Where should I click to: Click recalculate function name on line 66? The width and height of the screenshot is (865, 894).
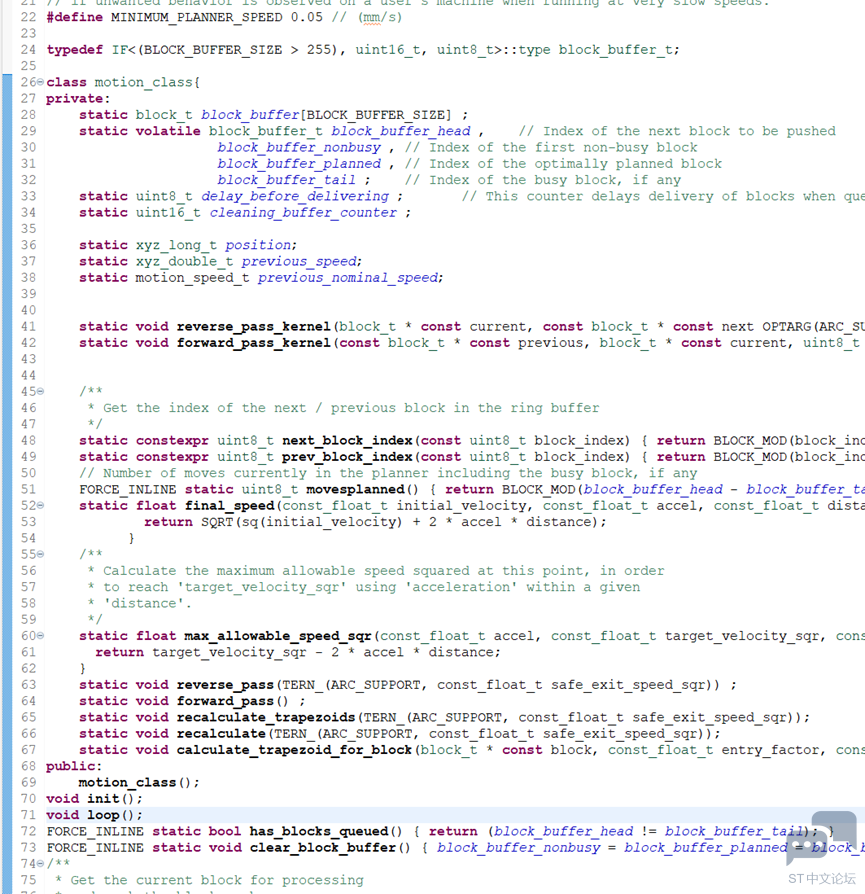(221, 733)
